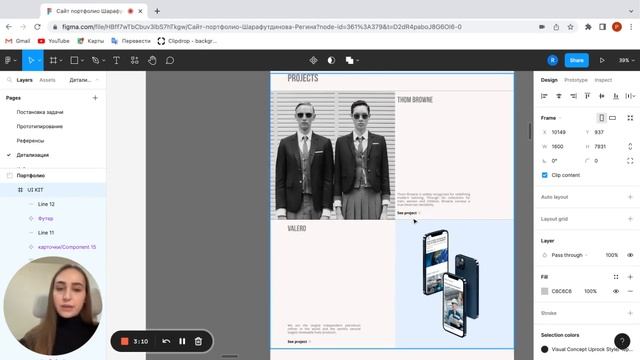Open Move tools dropdown arrow
Screen dimensions: 640x360
coord(40,60)
